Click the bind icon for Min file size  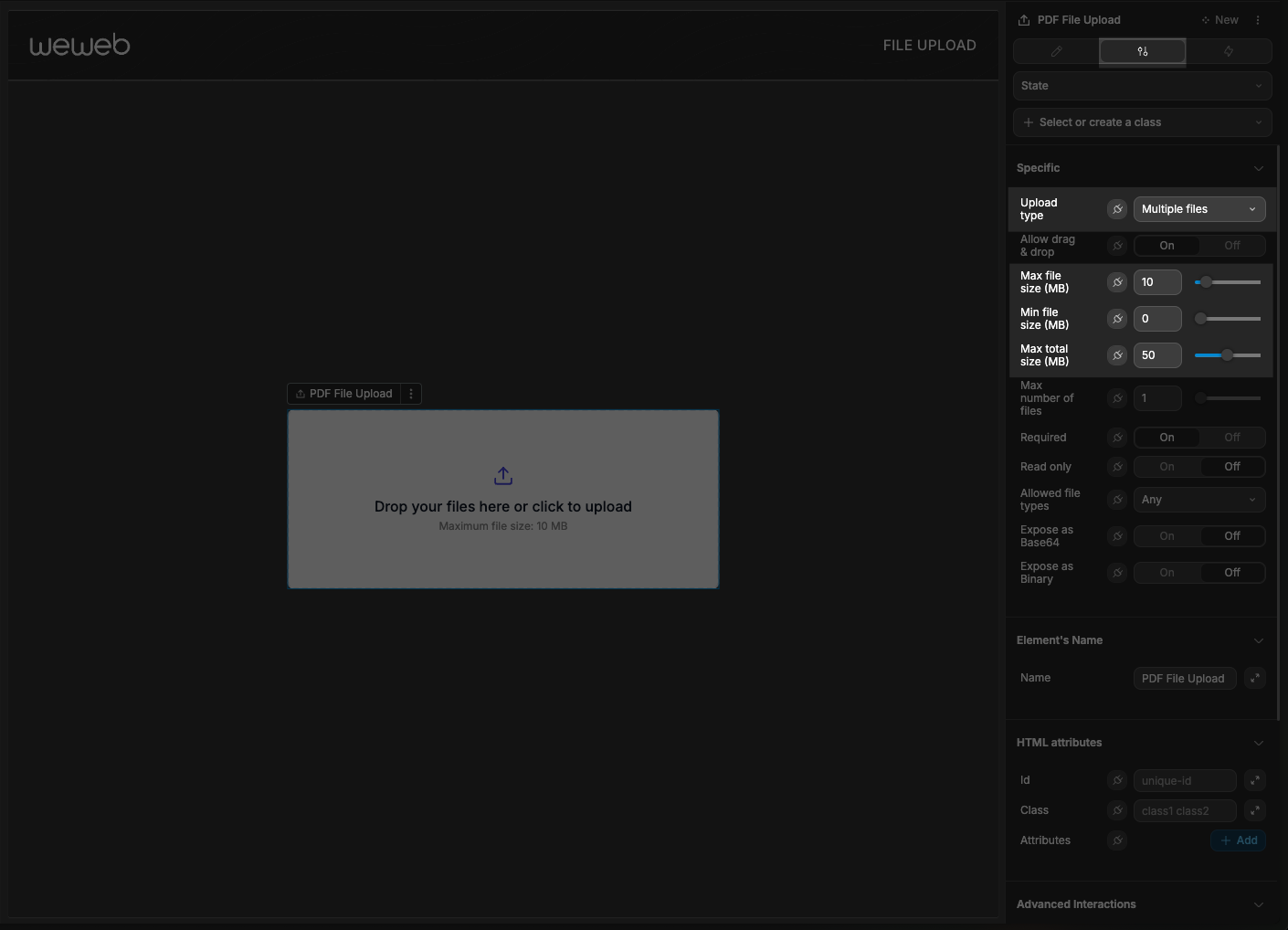click(x=1117, y=319)
